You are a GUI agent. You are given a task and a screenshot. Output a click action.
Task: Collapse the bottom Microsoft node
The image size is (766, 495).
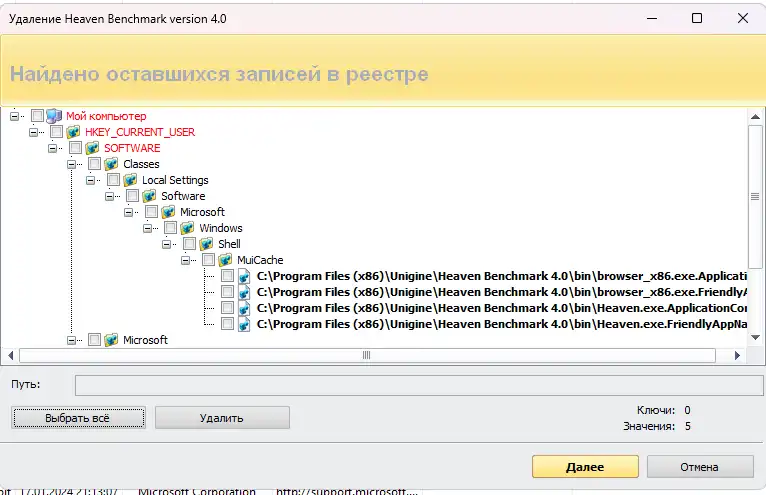point(71,340)
